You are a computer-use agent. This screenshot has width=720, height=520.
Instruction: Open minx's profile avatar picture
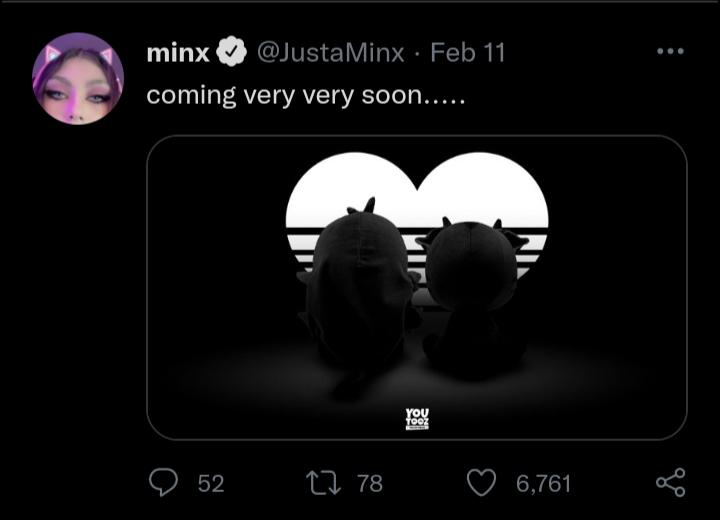click(x=78, y=78)
